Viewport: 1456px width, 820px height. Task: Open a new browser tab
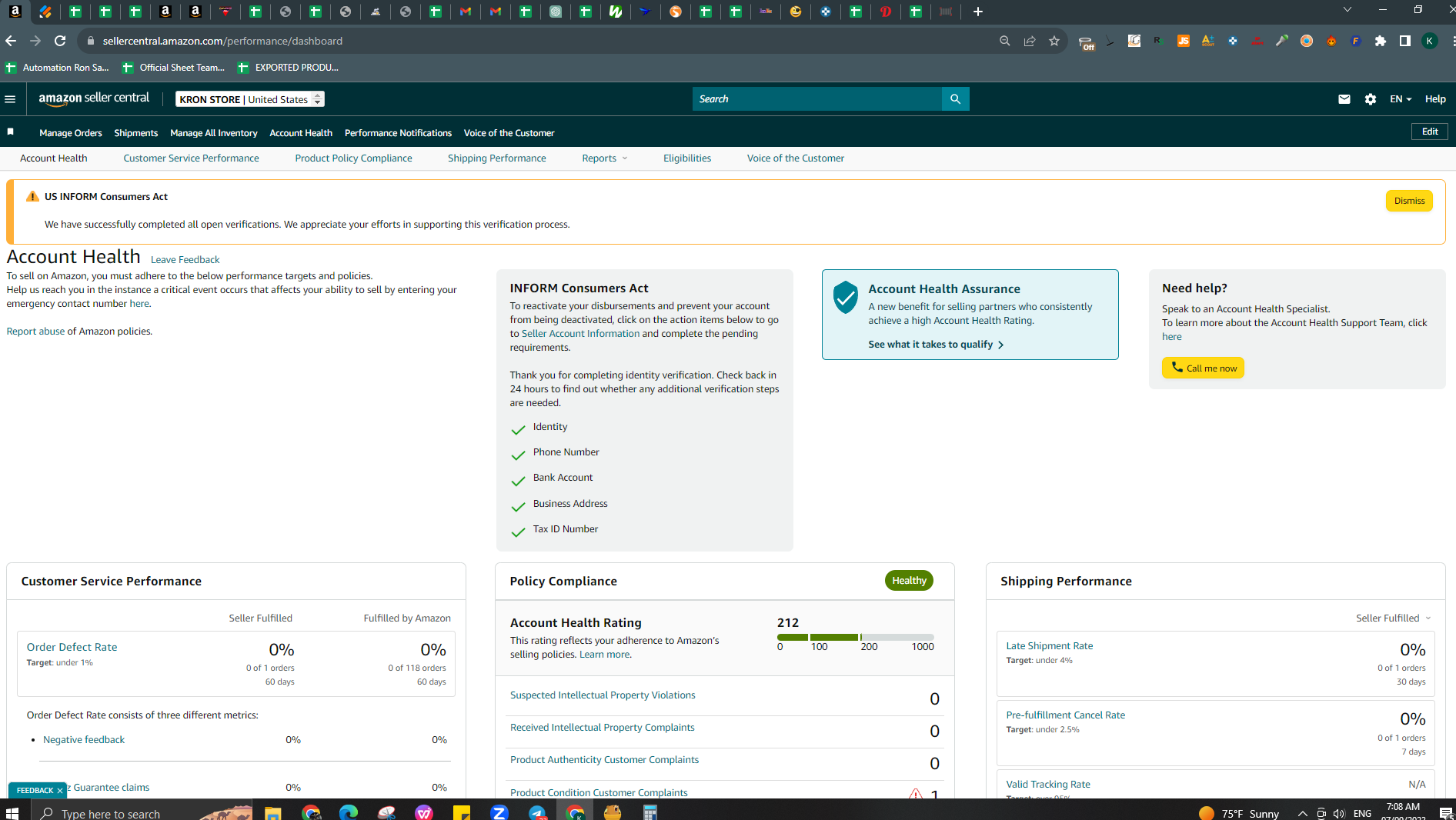pos(977,12)
